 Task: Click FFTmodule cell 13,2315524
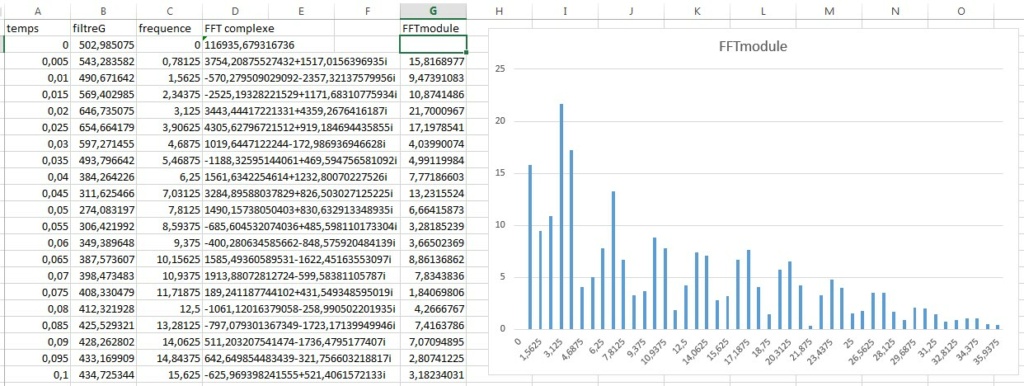tap(434, 193)
